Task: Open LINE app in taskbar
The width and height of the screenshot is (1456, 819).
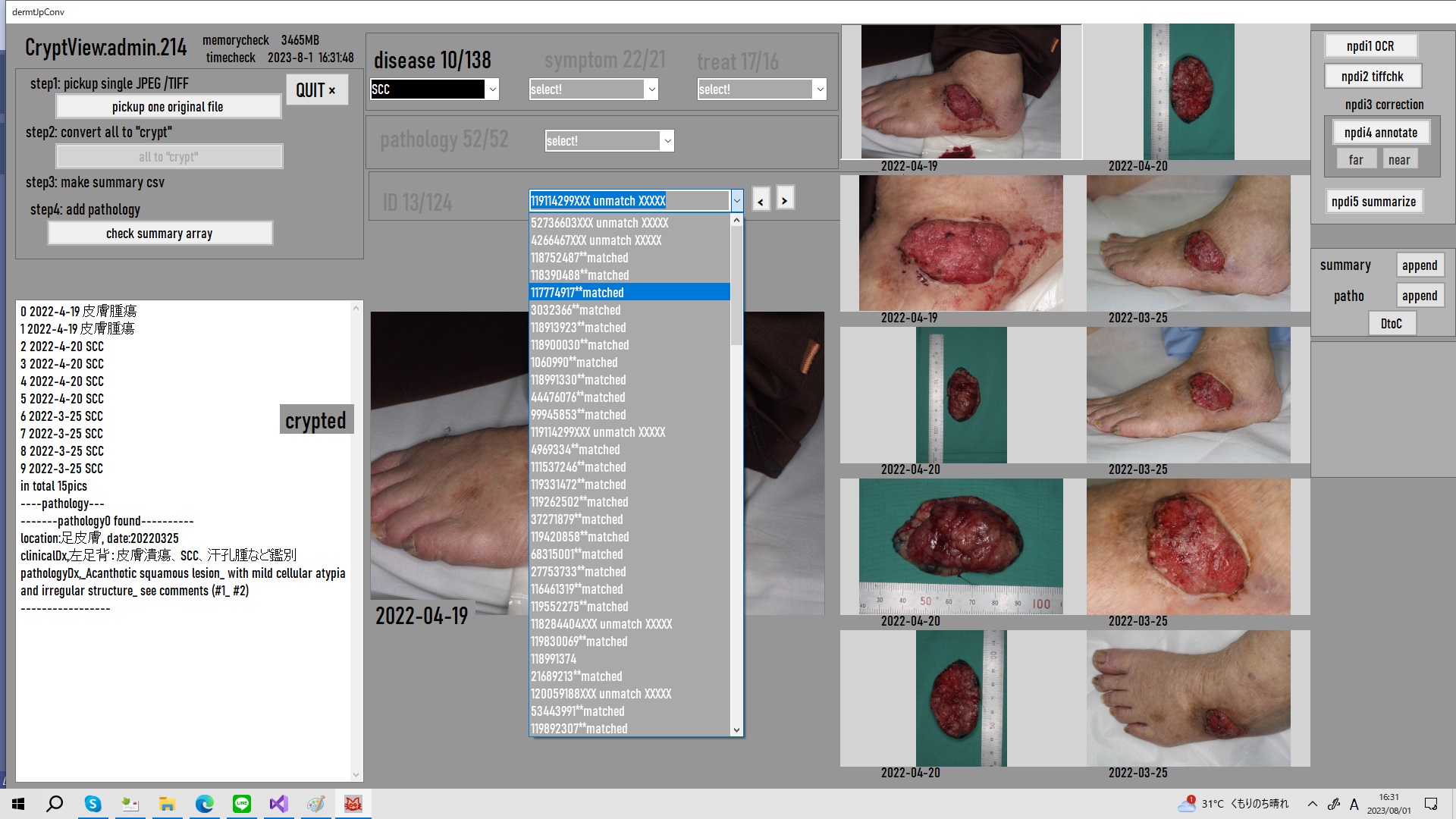Action: click(x=242, y=804)
